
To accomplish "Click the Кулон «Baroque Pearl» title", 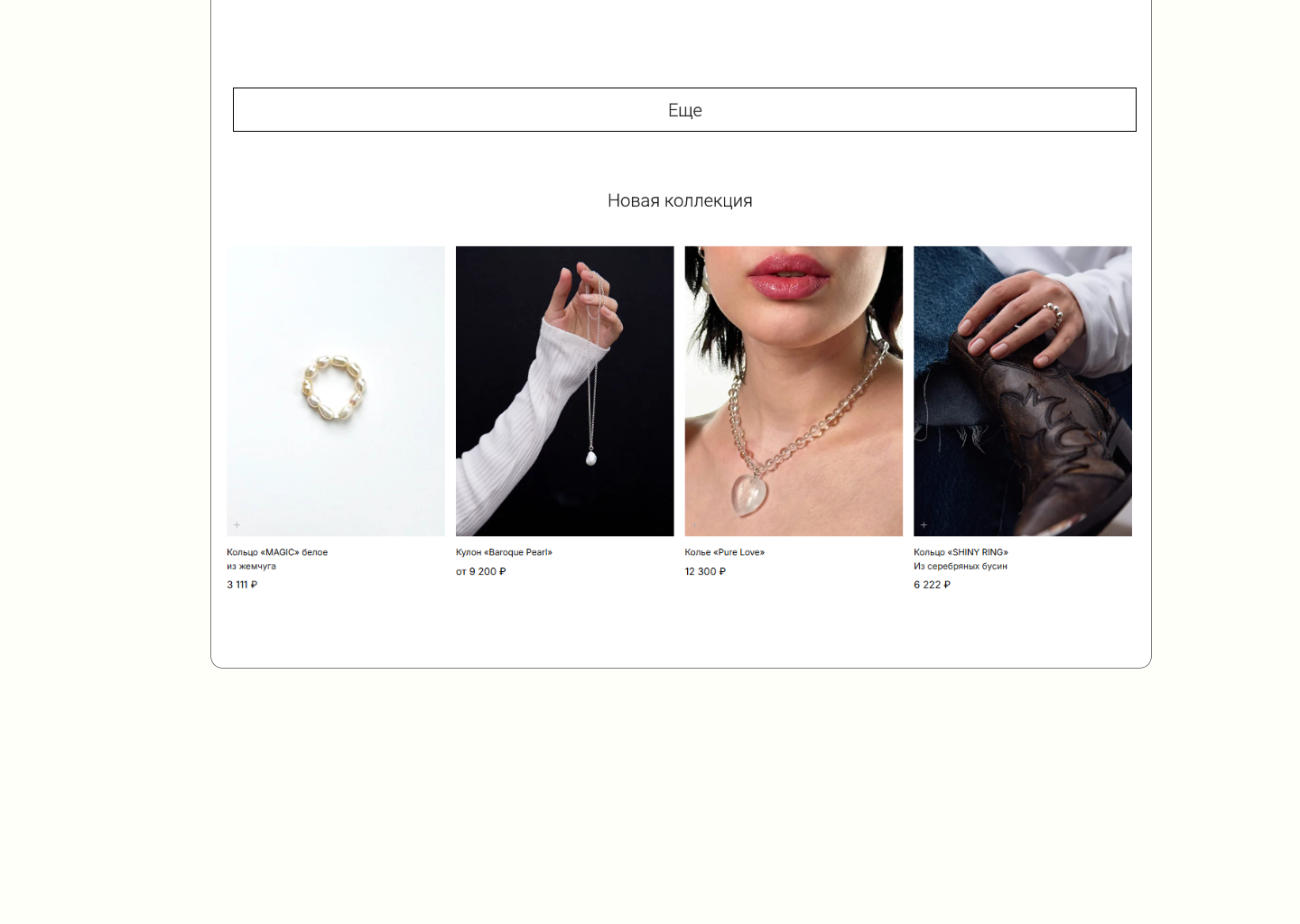I will point(504,552).
